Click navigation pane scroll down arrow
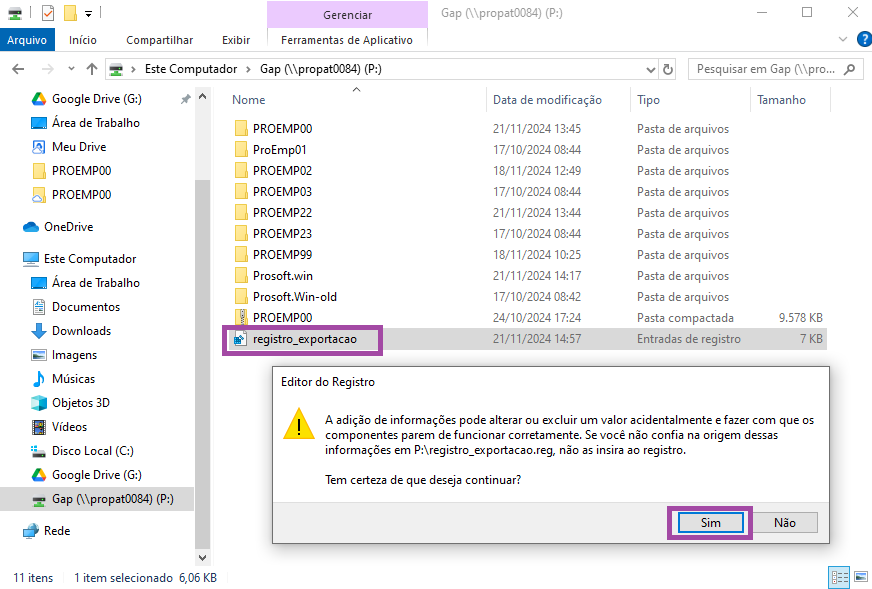Screen dimensions: 872x589 click(202, 557)
